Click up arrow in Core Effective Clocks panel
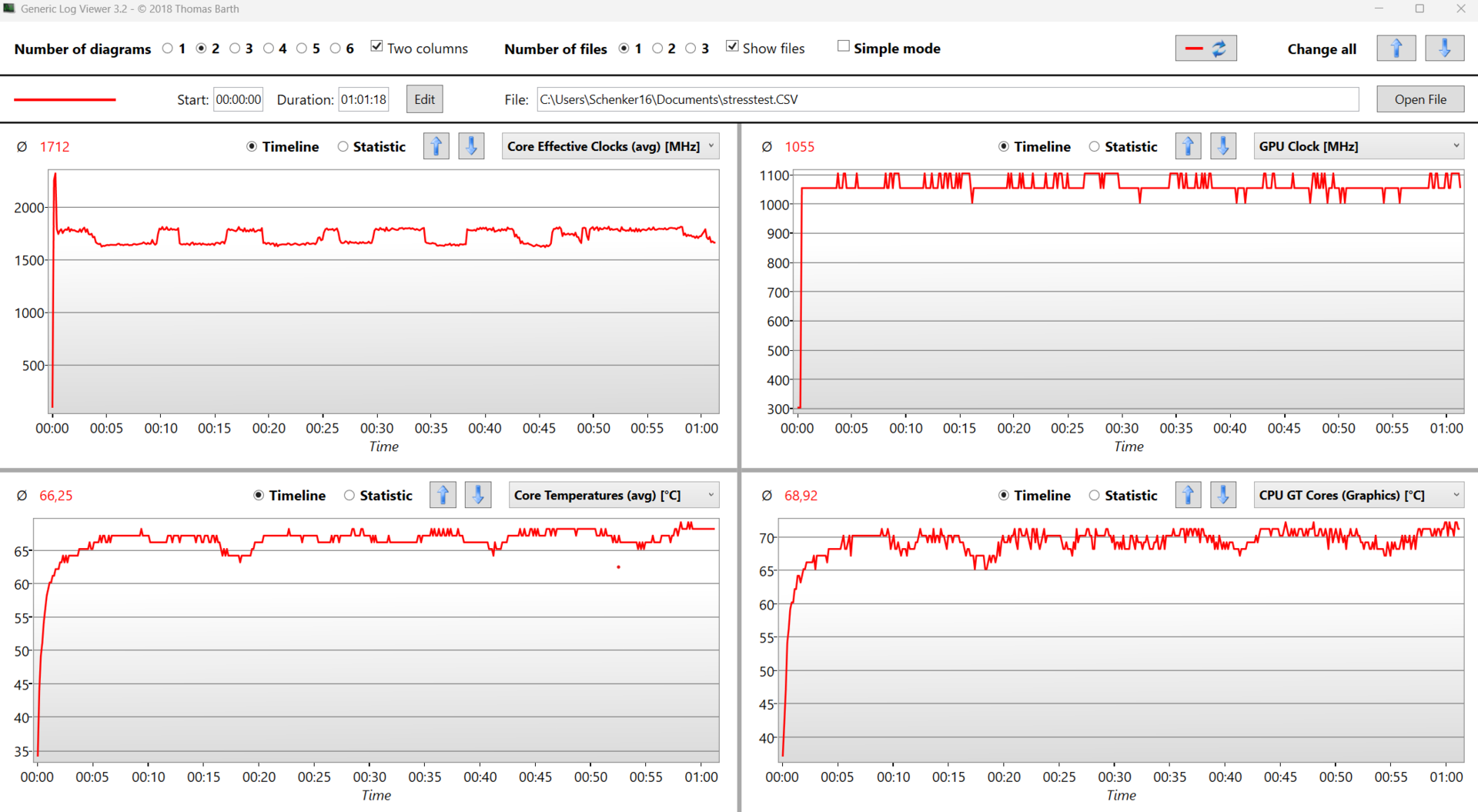The width and height of the screenshot is (1478, 812). coord(436,146)
